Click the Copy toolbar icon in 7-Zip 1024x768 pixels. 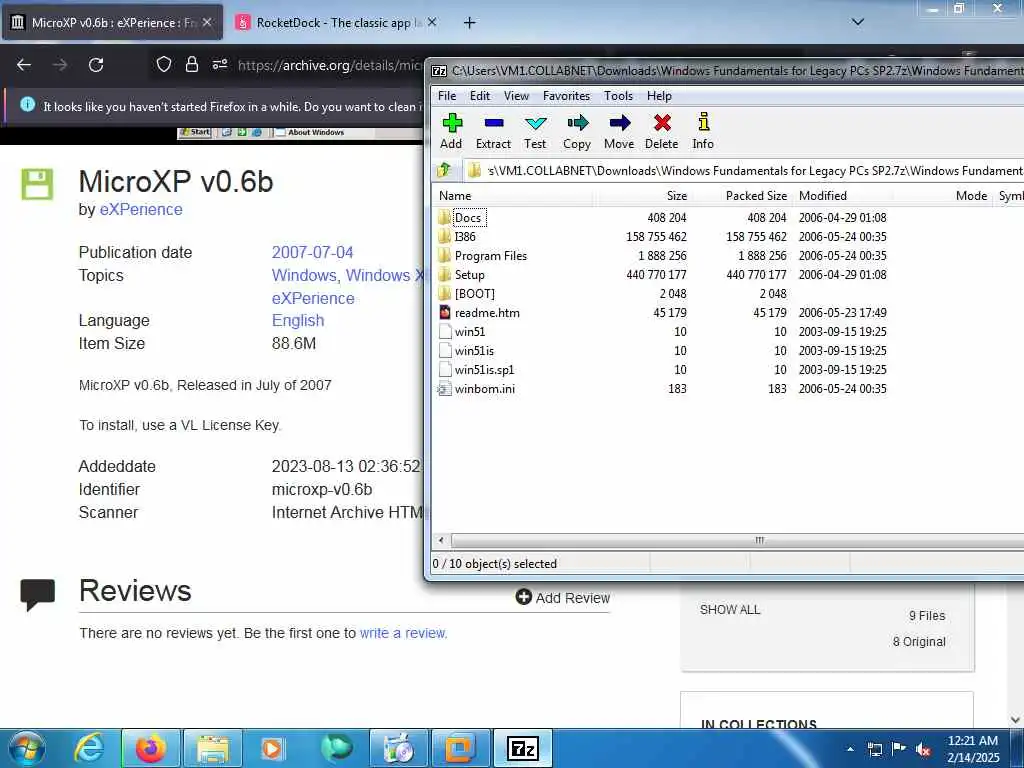[x=577, y=131]
